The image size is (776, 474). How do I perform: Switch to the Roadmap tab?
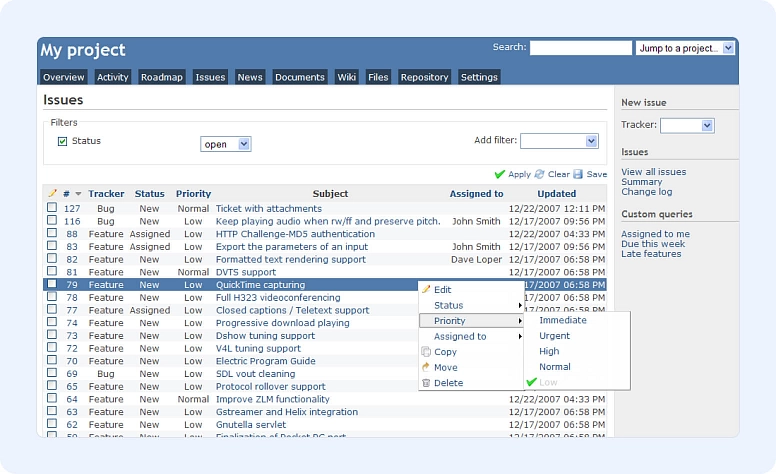[x=161, y=77]
